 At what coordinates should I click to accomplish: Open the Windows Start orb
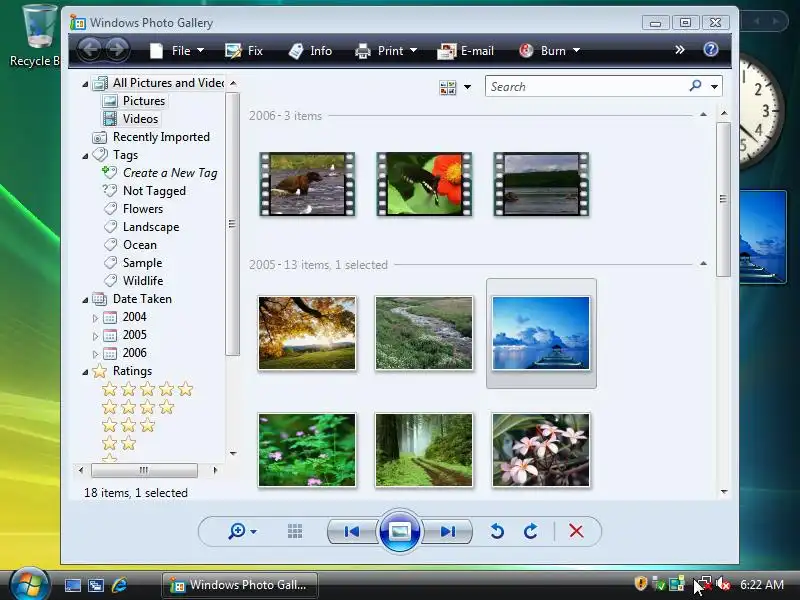[29, 585]
